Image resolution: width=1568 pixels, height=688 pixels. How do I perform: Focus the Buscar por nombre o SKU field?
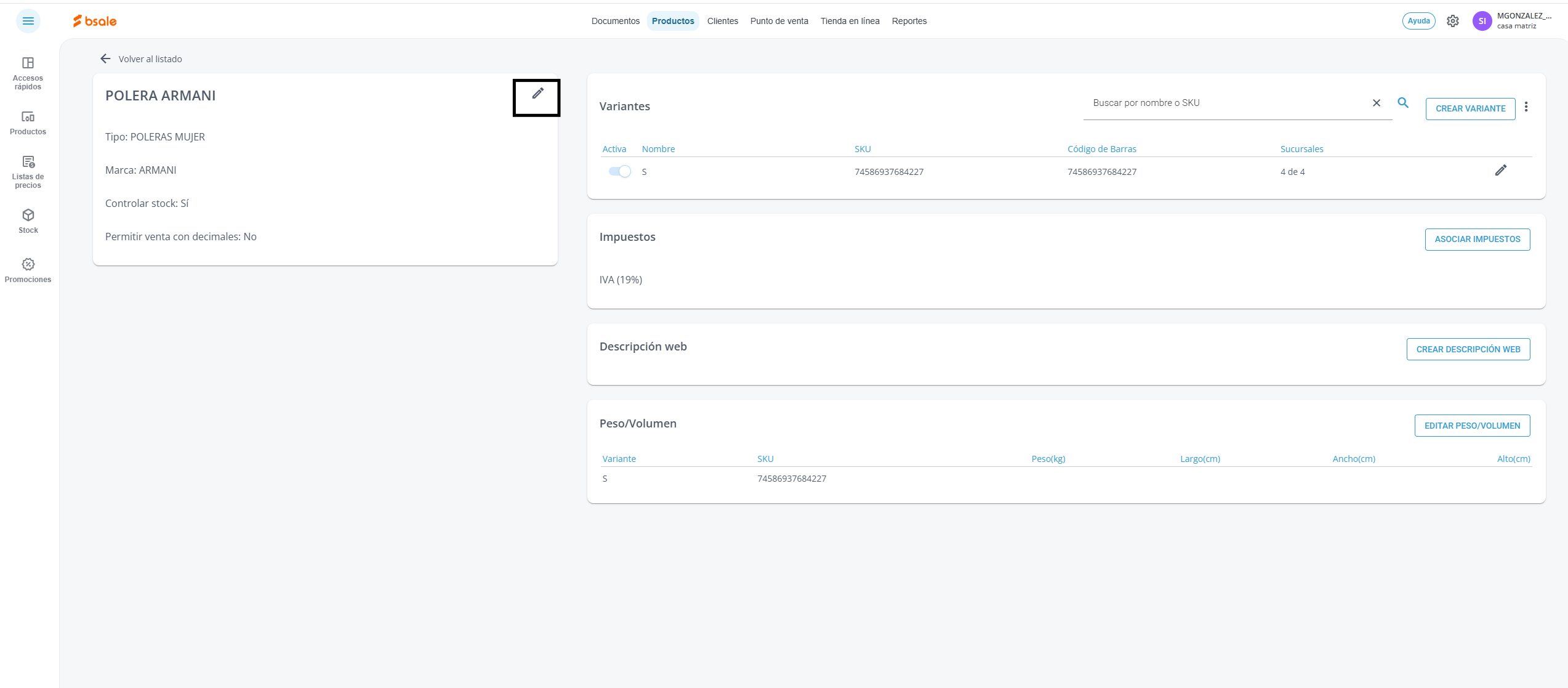1225,103
